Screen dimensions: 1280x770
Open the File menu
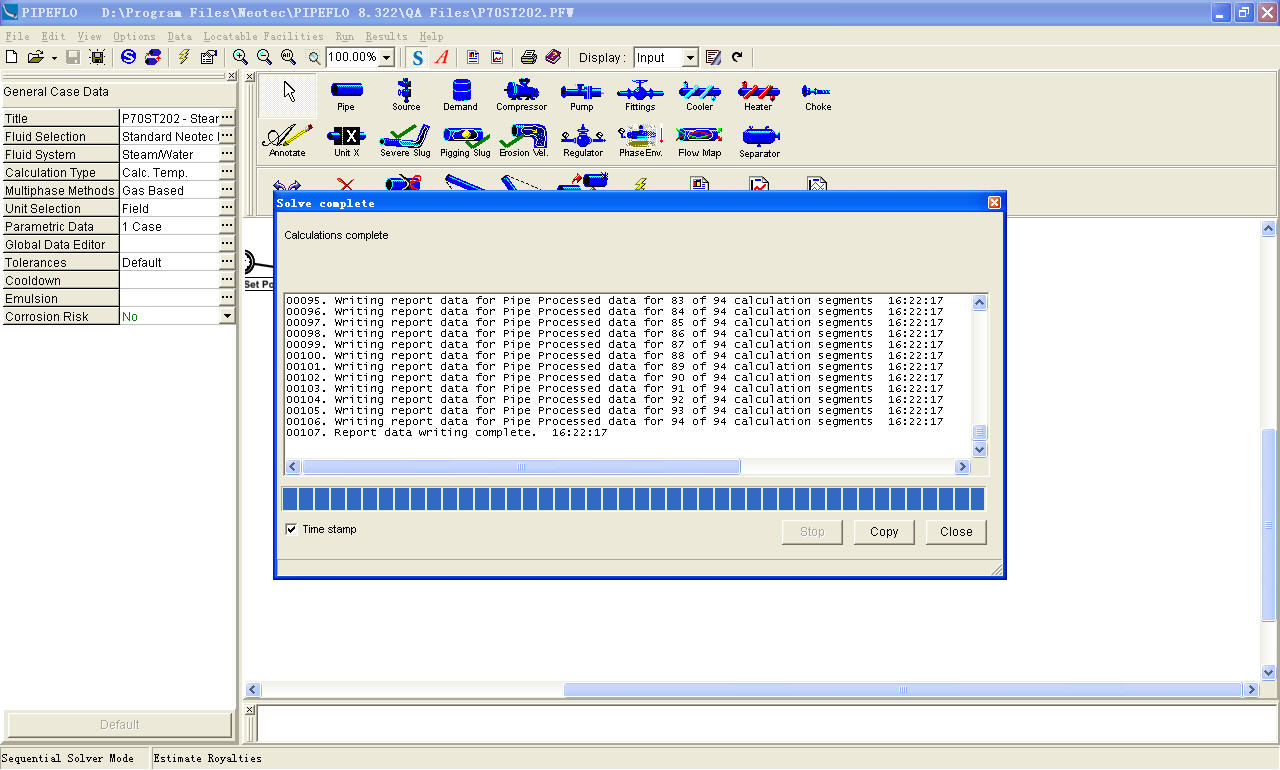[x=17, y=36]
